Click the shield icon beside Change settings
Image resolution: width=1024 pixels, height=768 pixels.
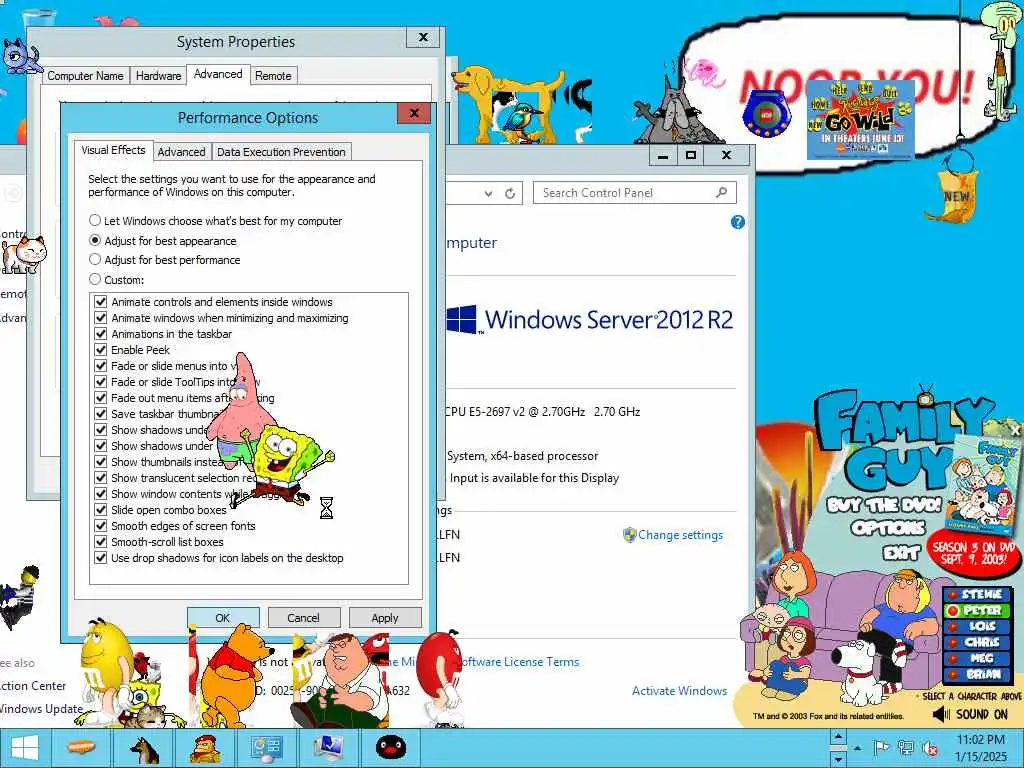629,536
